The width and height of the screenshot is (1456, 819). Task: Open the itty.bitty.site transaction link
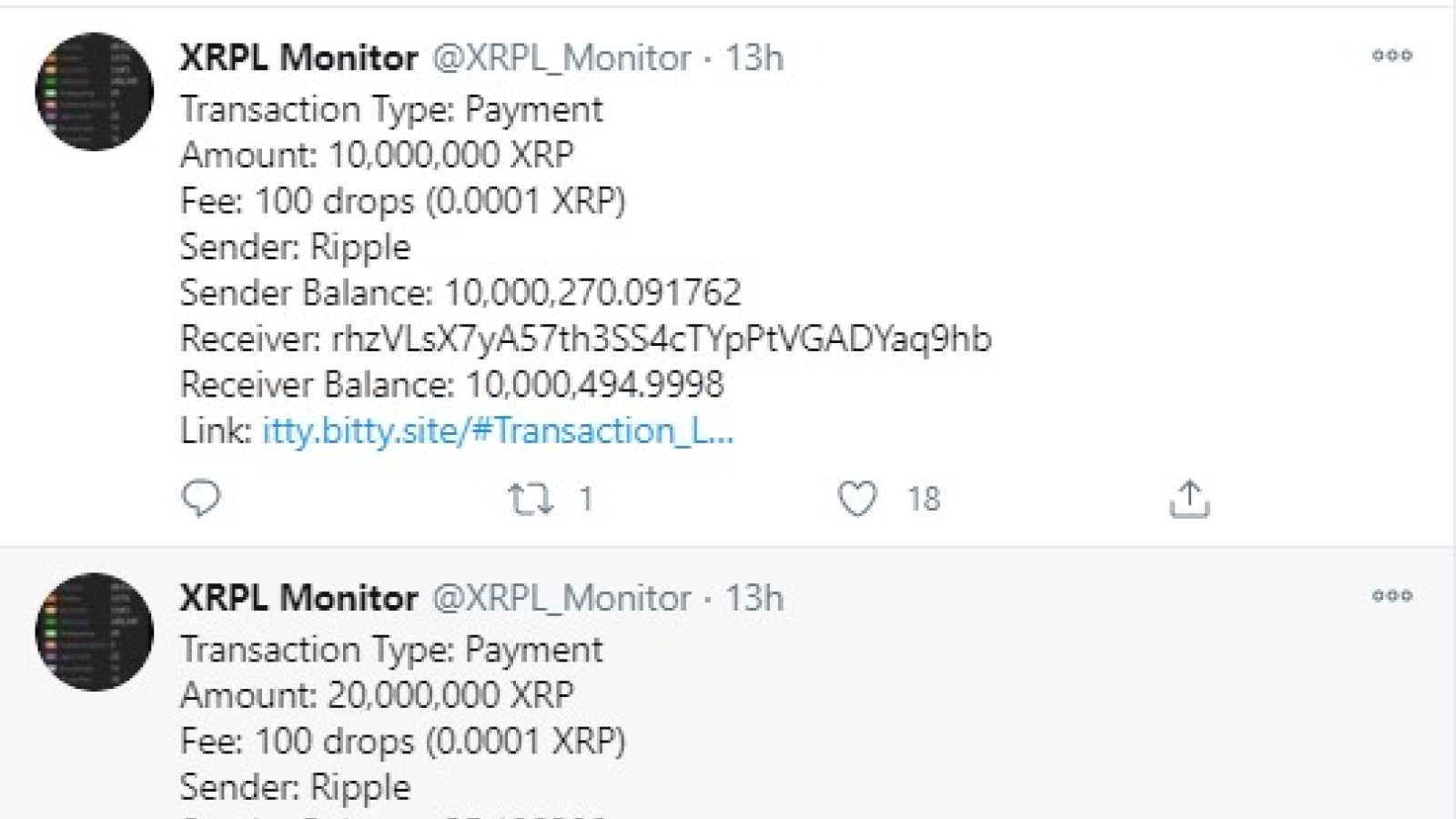coord(498,430)
